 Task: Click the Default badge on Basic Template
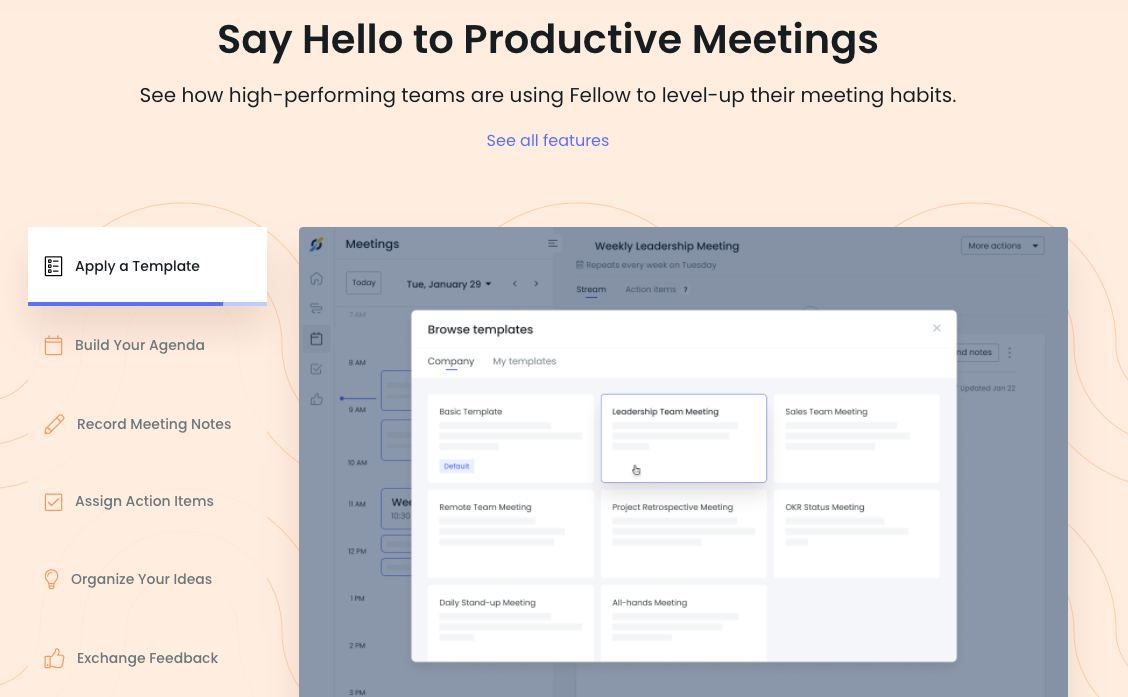(x=457, y=466)
